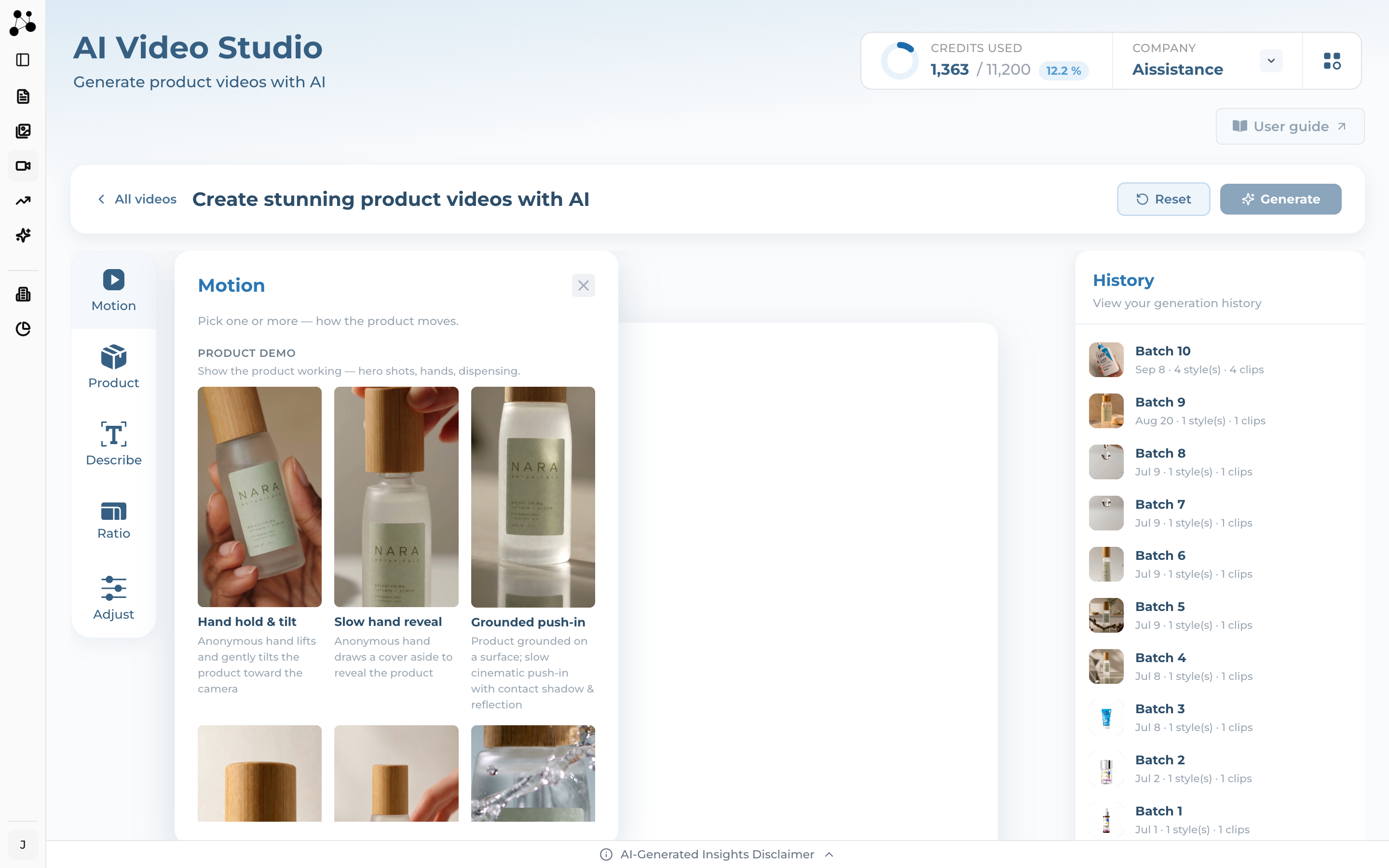Click the Generate button

[x=1280, y=199]
